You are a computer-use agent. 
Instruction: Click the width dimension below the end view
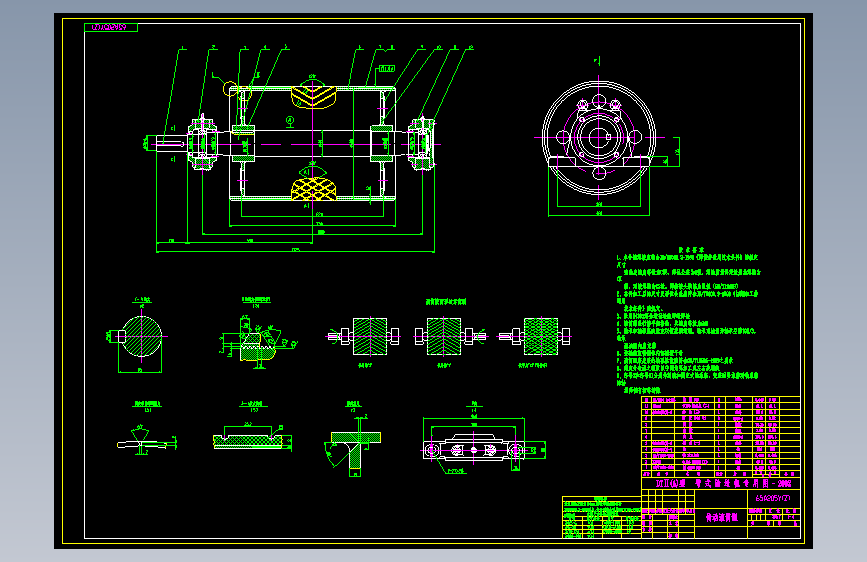[x=599, y=214]
